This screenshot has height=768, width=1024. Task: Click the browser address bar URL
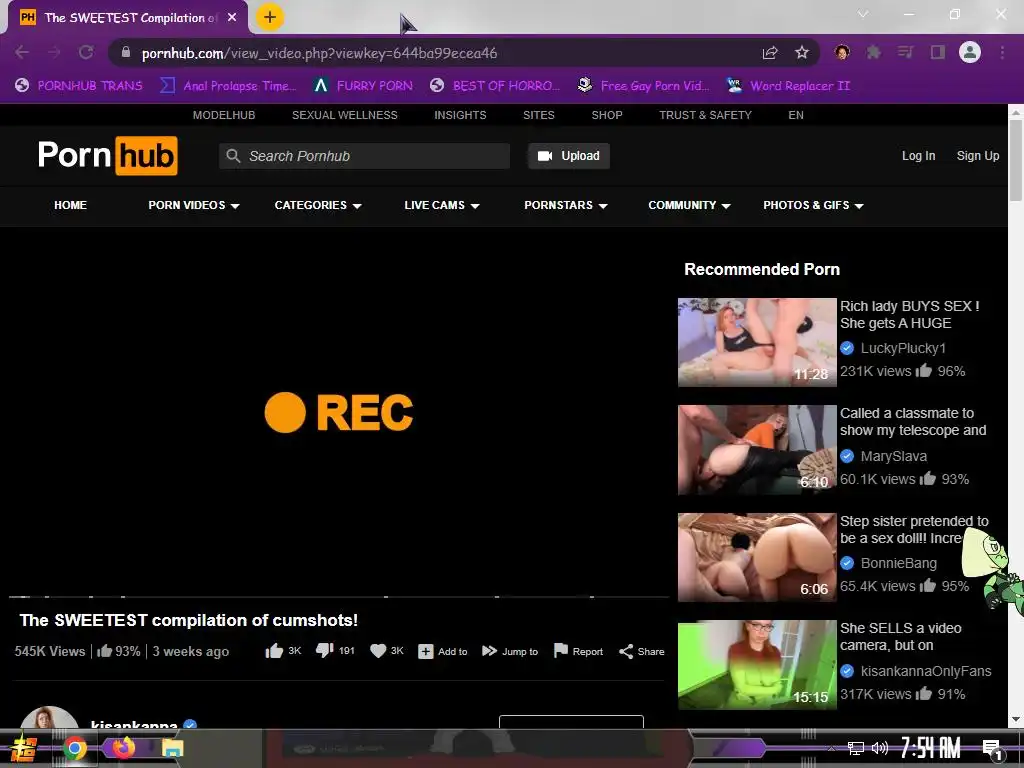point(319,53)
